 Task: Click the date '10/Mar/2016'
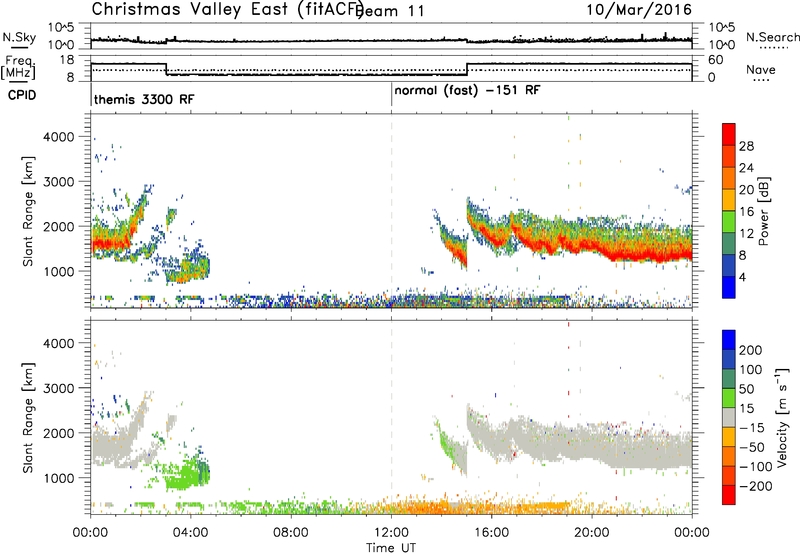[639, 10]
